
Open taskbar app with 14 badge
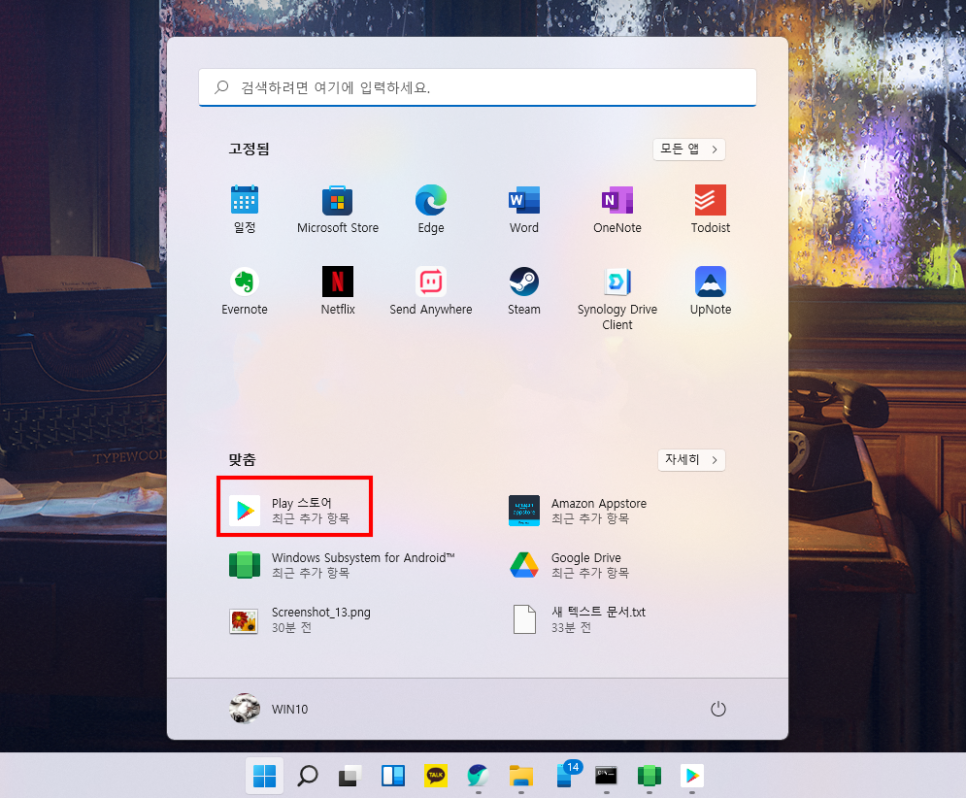567,774
